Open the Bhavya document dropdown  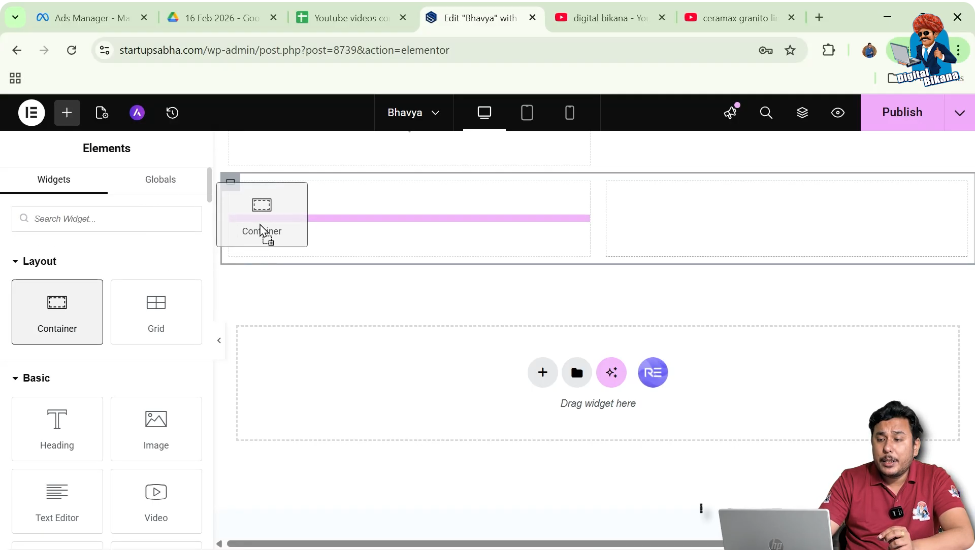click(x=413, y=113)
